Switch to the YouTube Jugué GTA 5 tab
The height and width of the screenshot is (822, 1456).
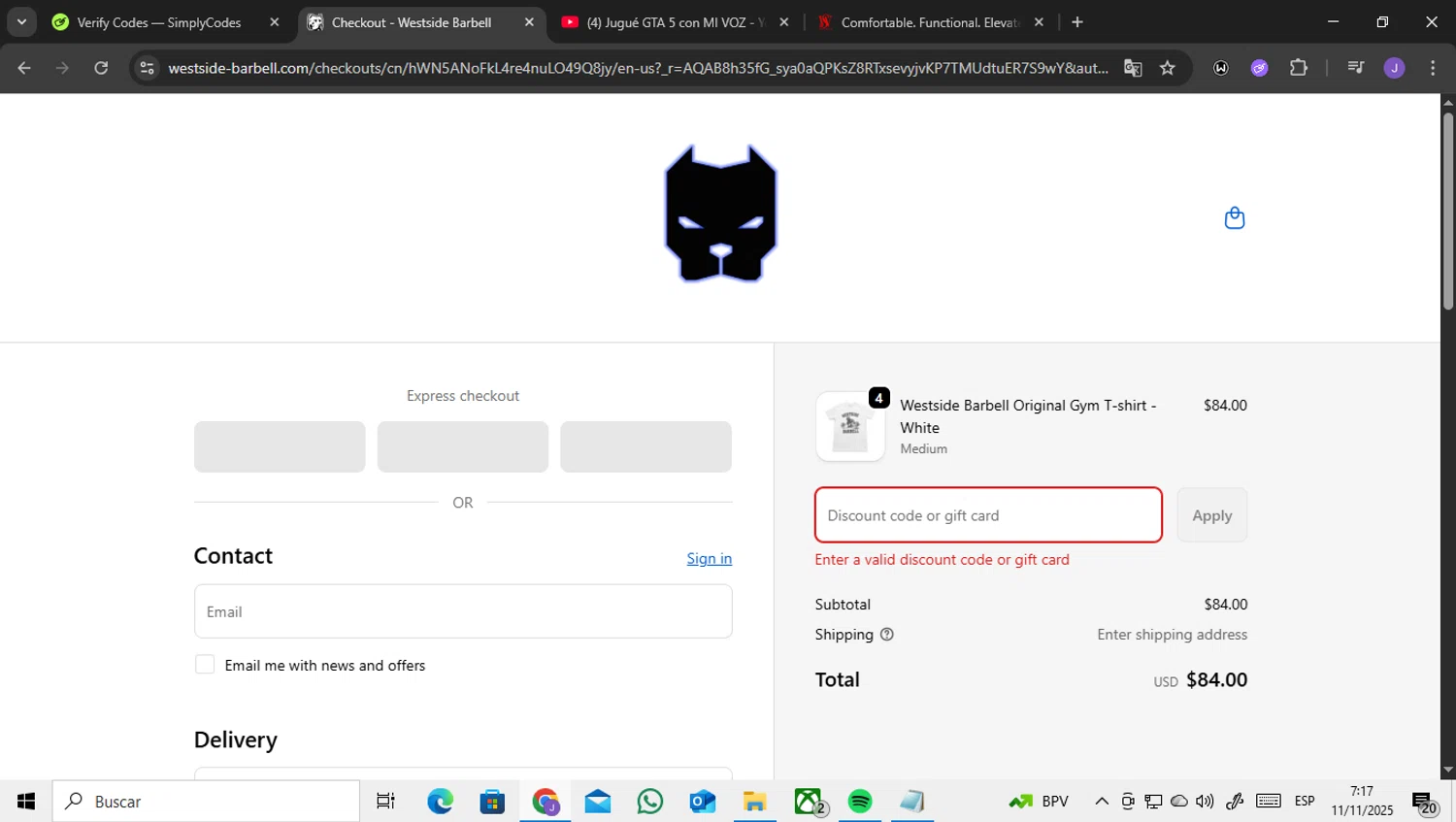[x=675, y=22]
